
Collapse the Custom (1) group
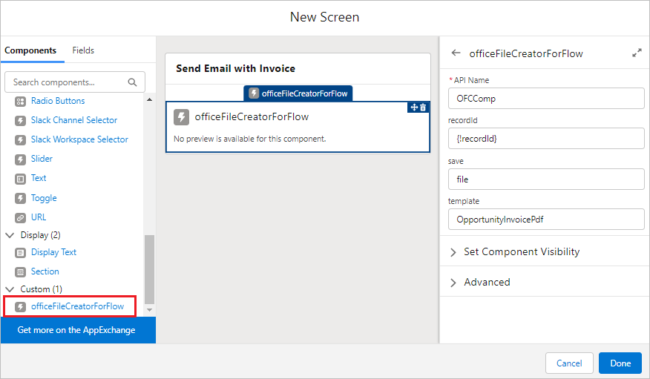point(10,289)
